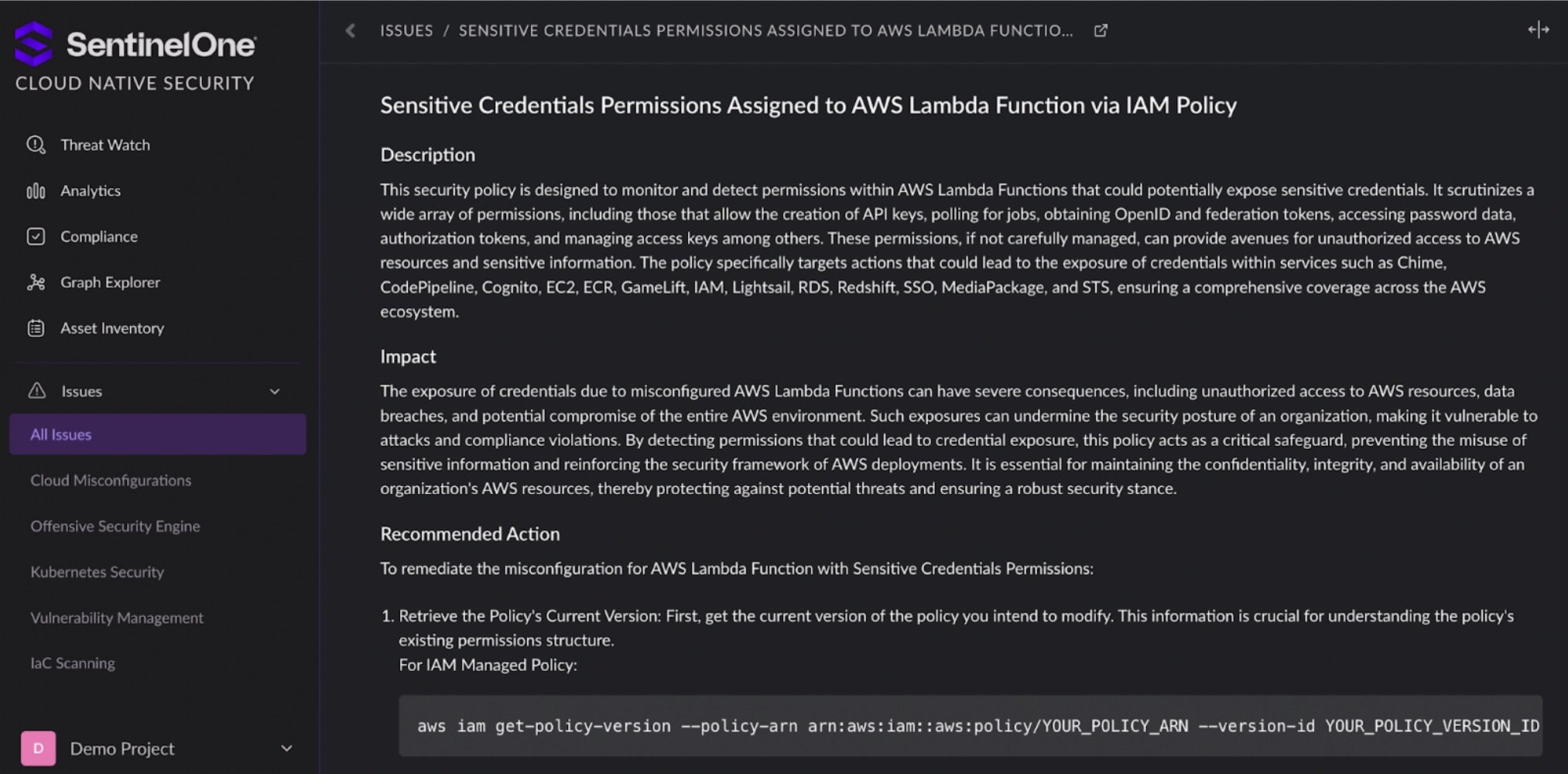Go back using the left chevron

351,31
